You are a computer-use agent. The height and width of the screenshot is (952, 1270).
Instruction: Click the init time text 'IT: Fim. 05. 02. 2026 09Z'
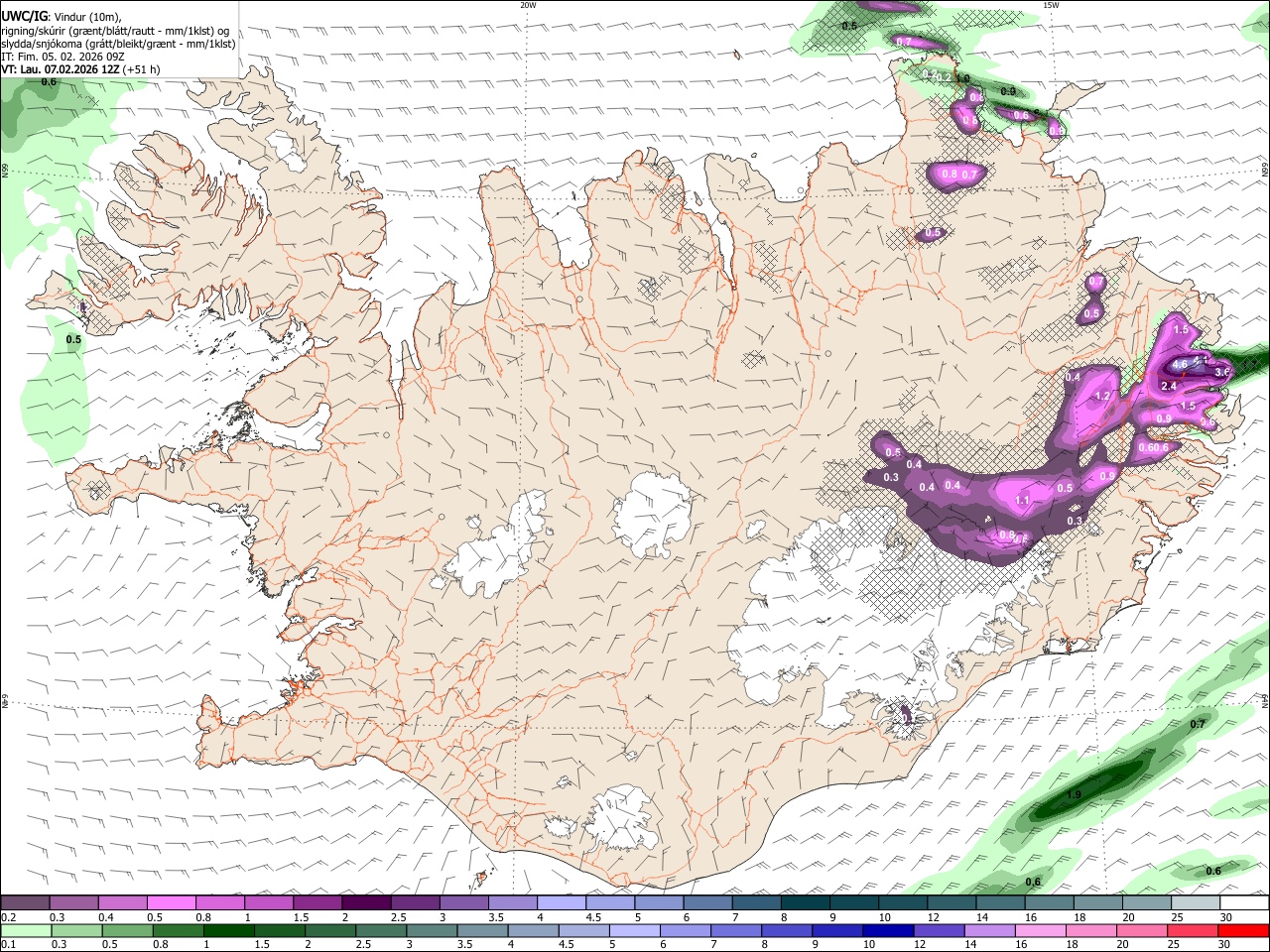pos(63,57)
